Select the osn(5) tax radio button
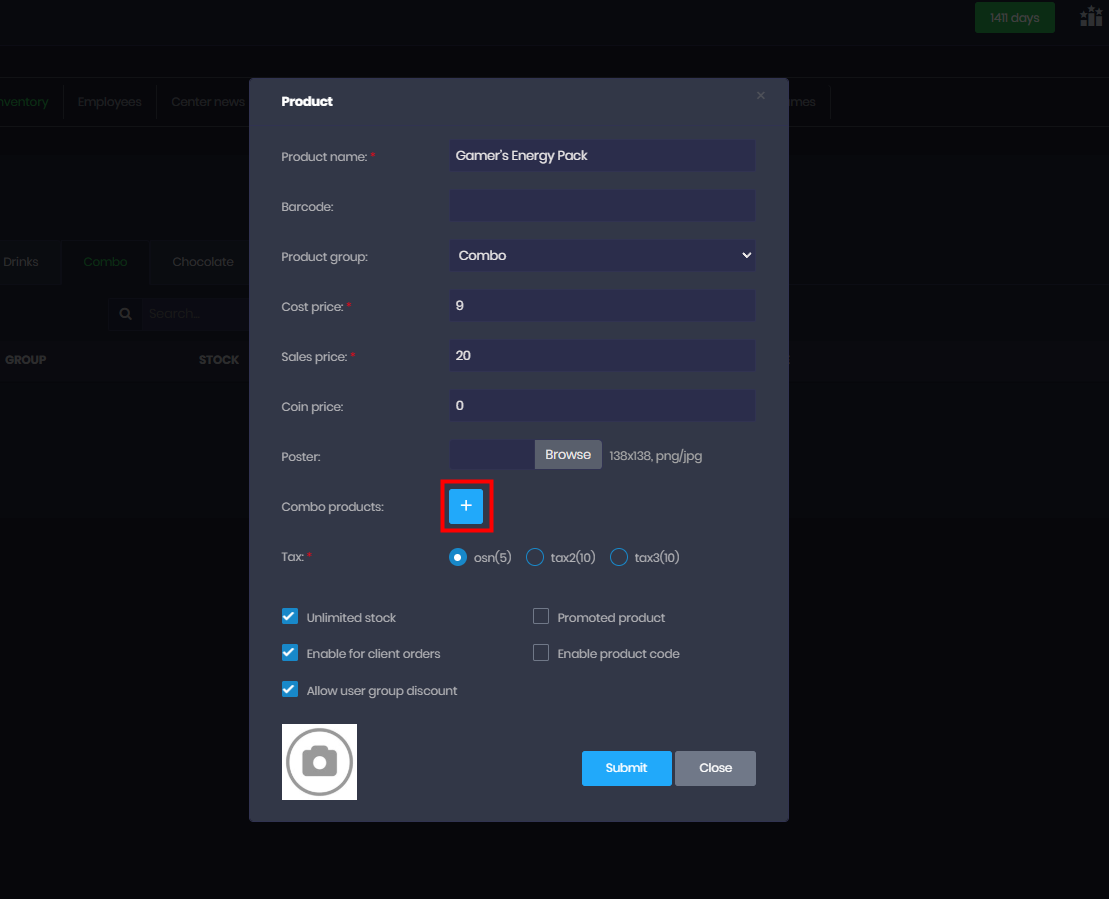Screen dimensions: 1109x899 point(458,557)
